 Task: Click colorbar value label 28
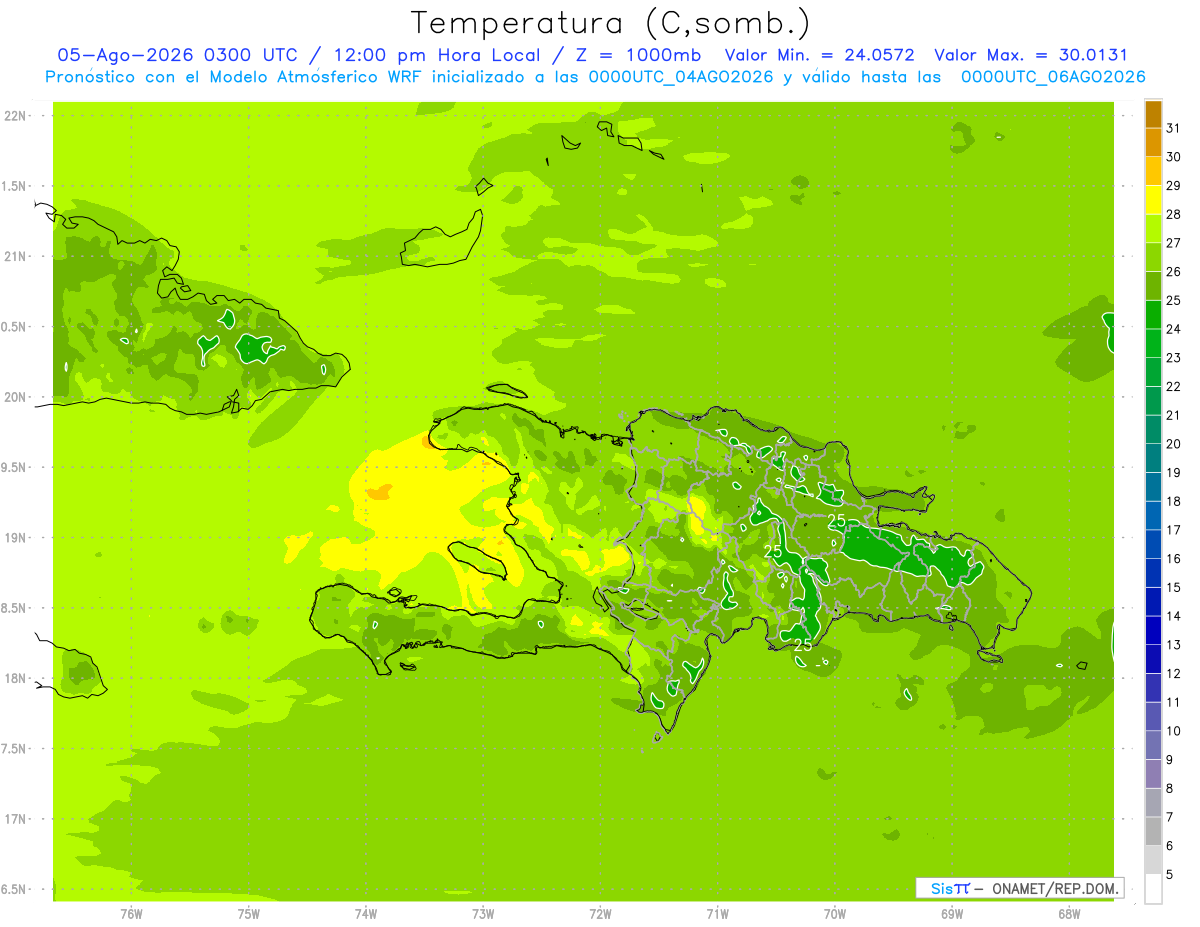(x=1173, y=214)
